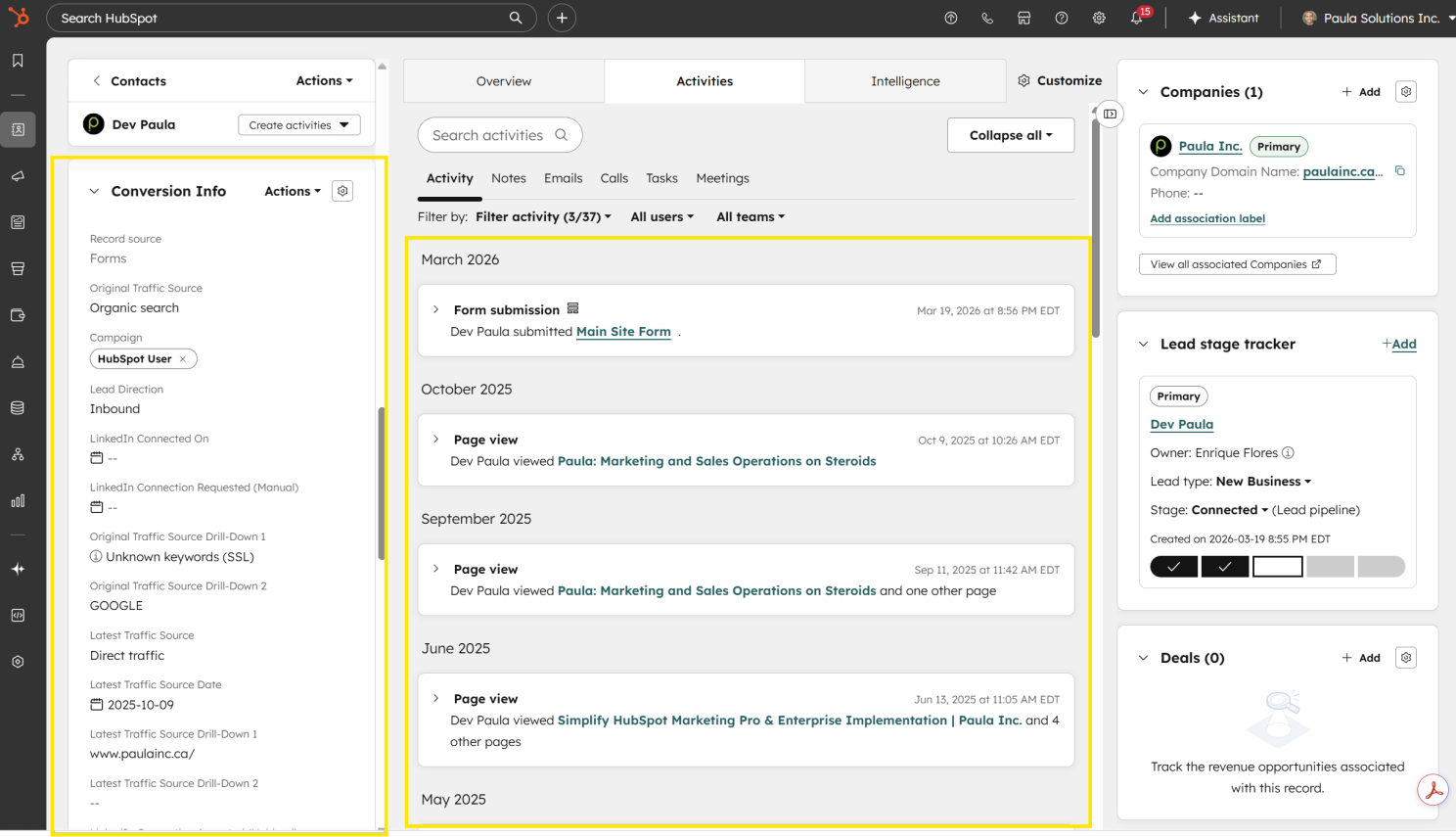Open the Stage Connected dropdown
This screenshot has width=1456, height=837.
(x=1230, y=510)
